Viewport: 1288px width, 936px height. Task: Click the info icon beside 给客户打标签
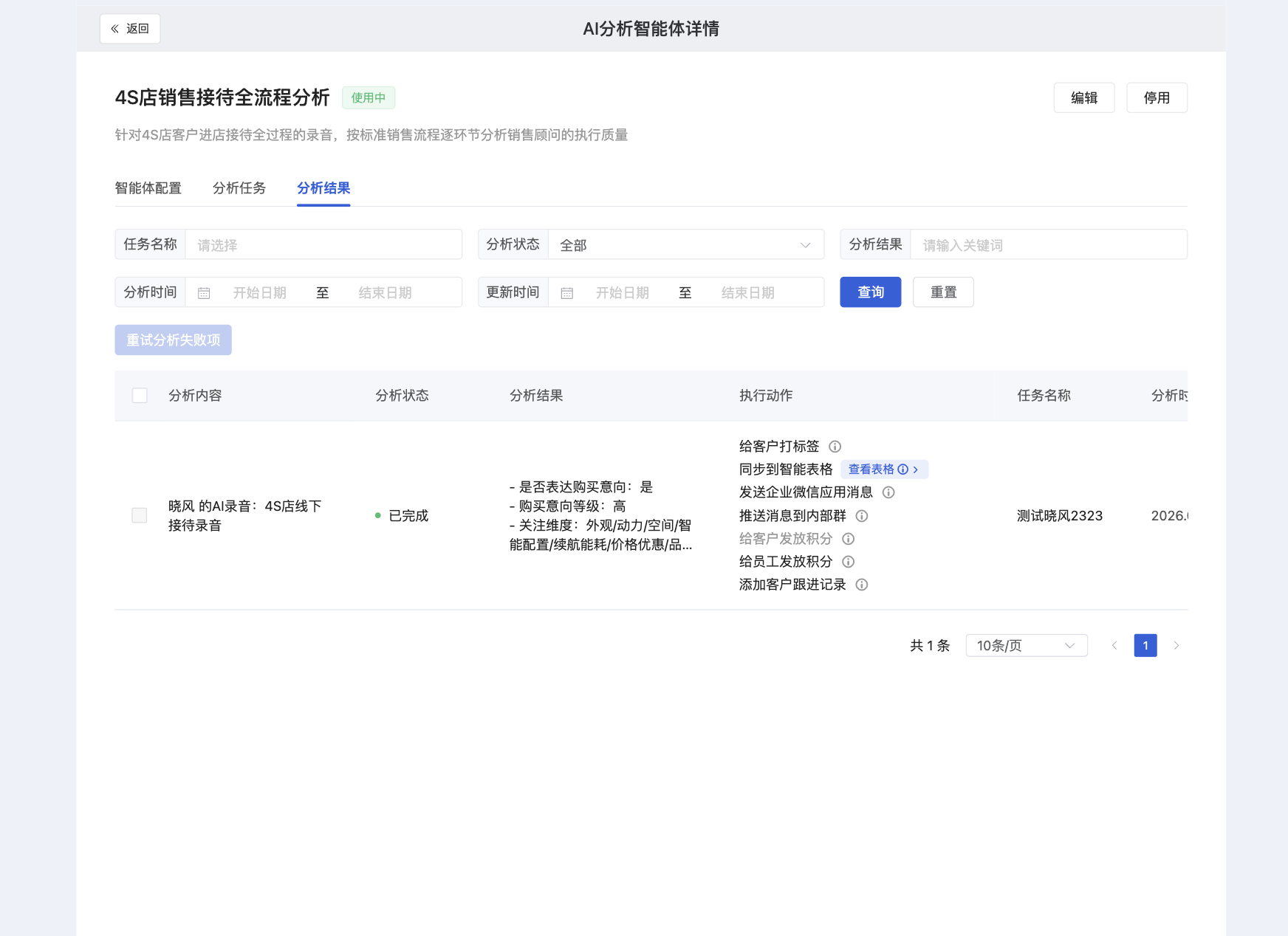coord(835,447)
